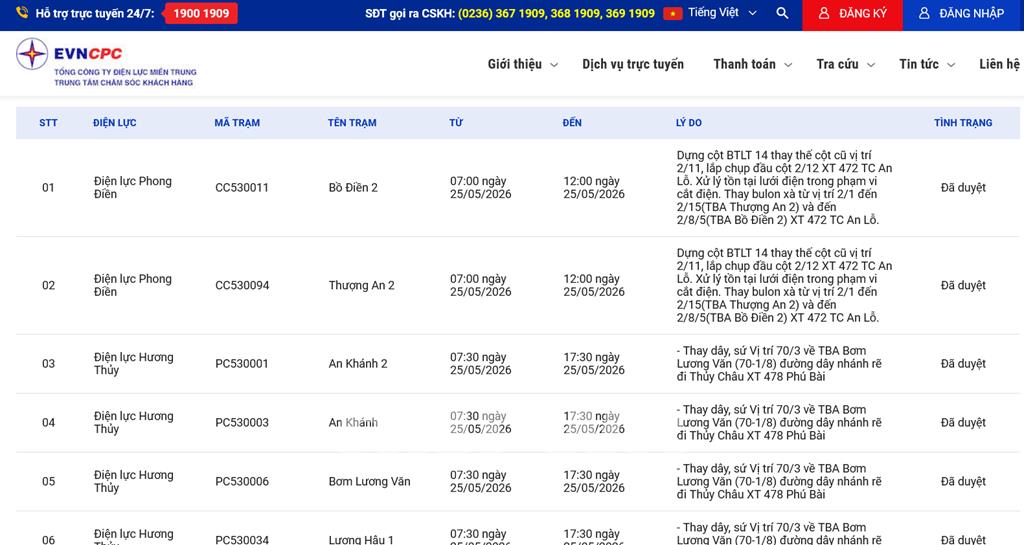
Task: Expand the Tra cứu menu
Action: 846,64
